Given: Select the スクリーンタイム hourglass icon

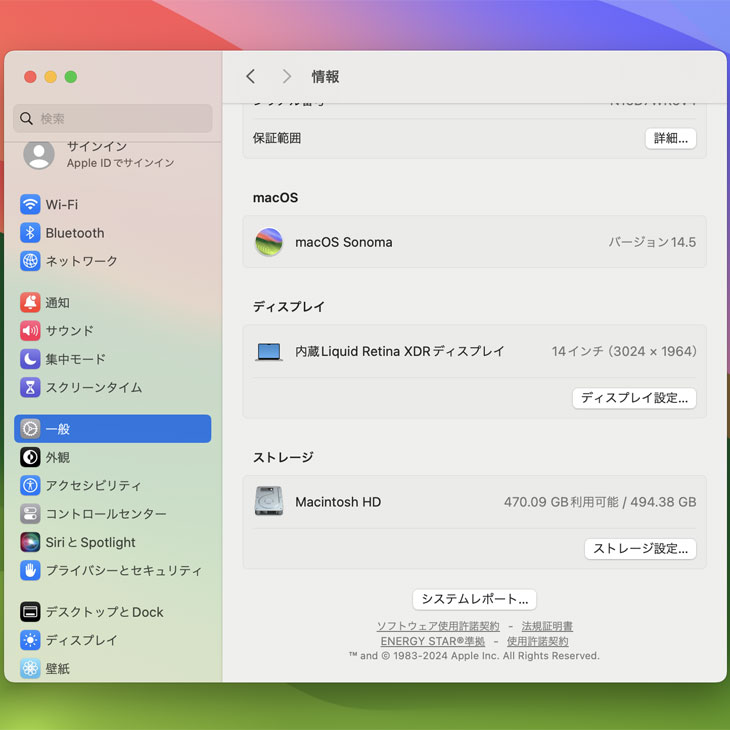Looking at the screenshot, I should [30, 387].
